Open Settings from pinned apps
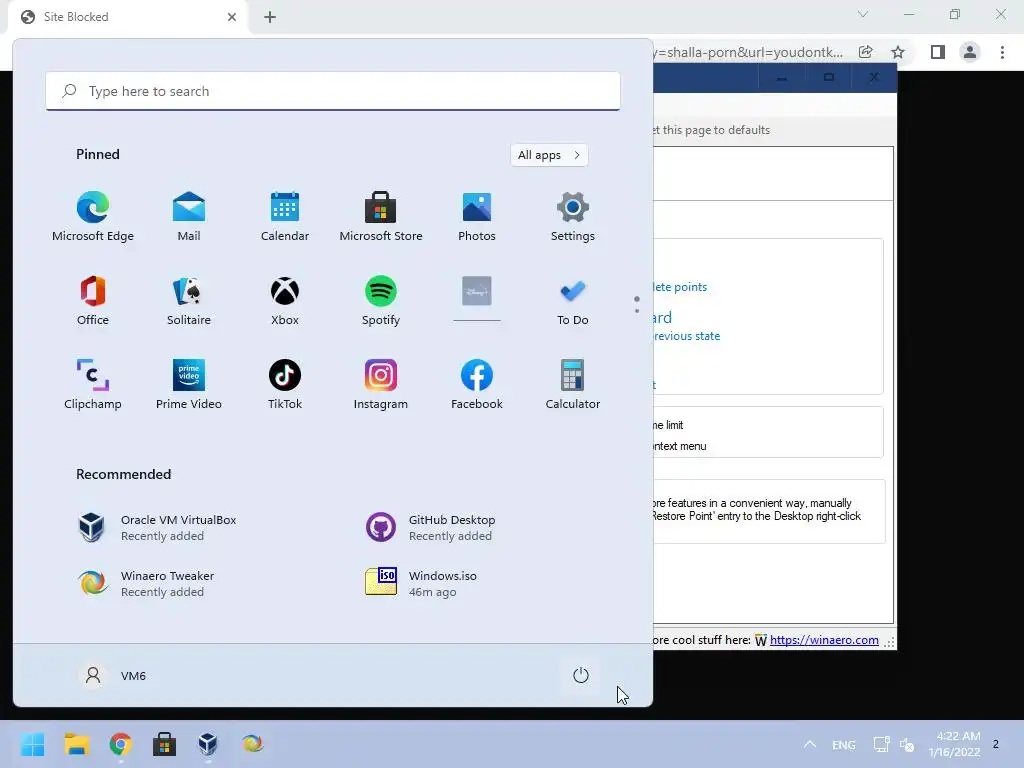The height and width of the screenshot is (768, 1024). pyautogui.click(x=573, y=216)
